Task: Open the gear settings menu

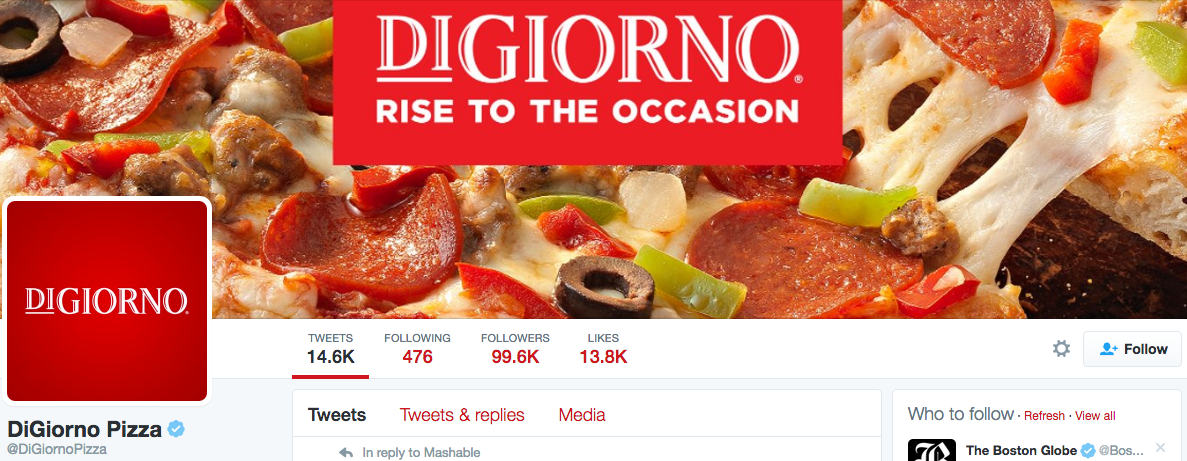Action: (x=1061, y=349)
